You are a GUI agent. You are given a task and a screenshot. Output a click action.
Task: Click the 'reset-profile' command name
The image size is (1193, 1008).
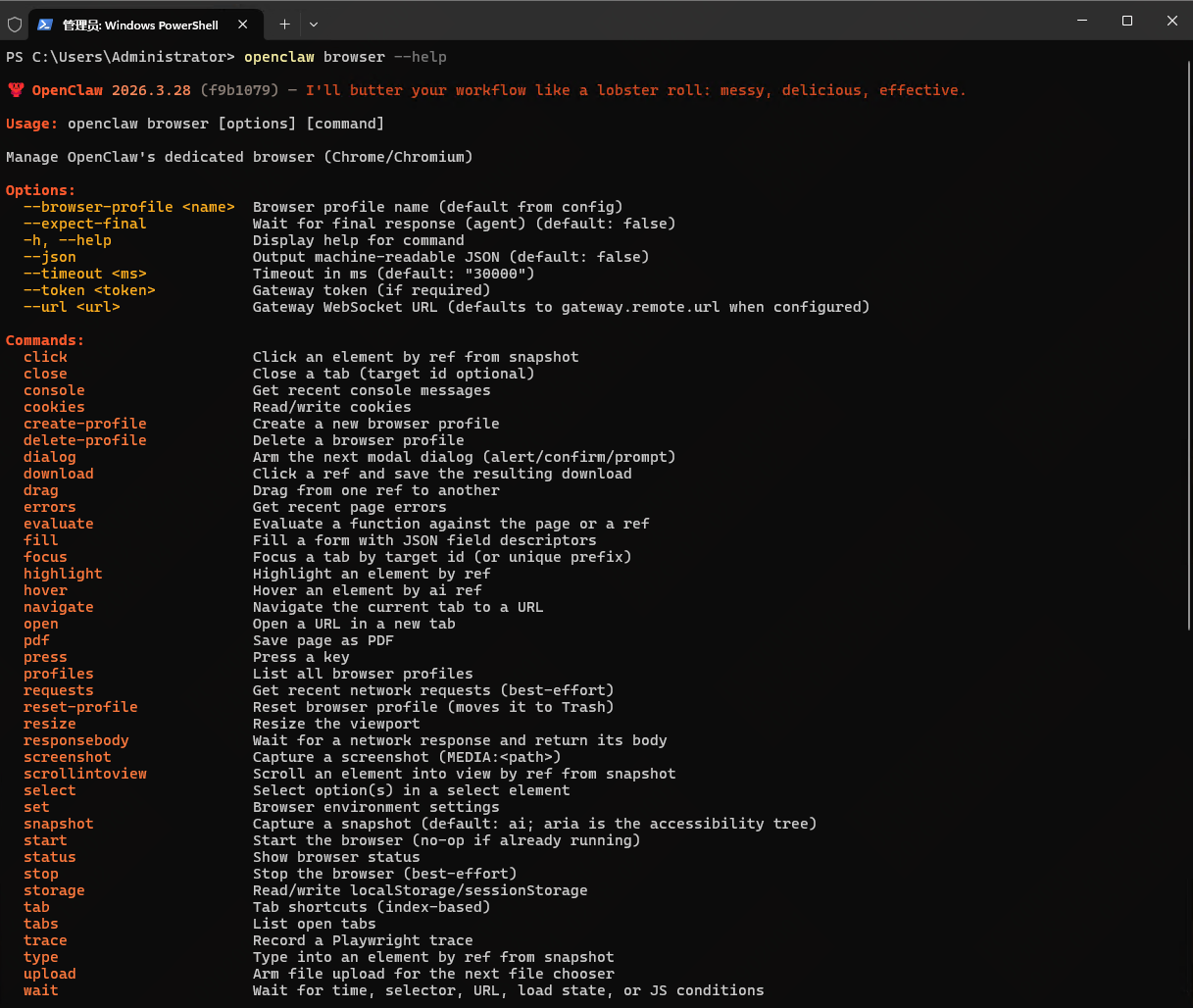click(81, 707)
